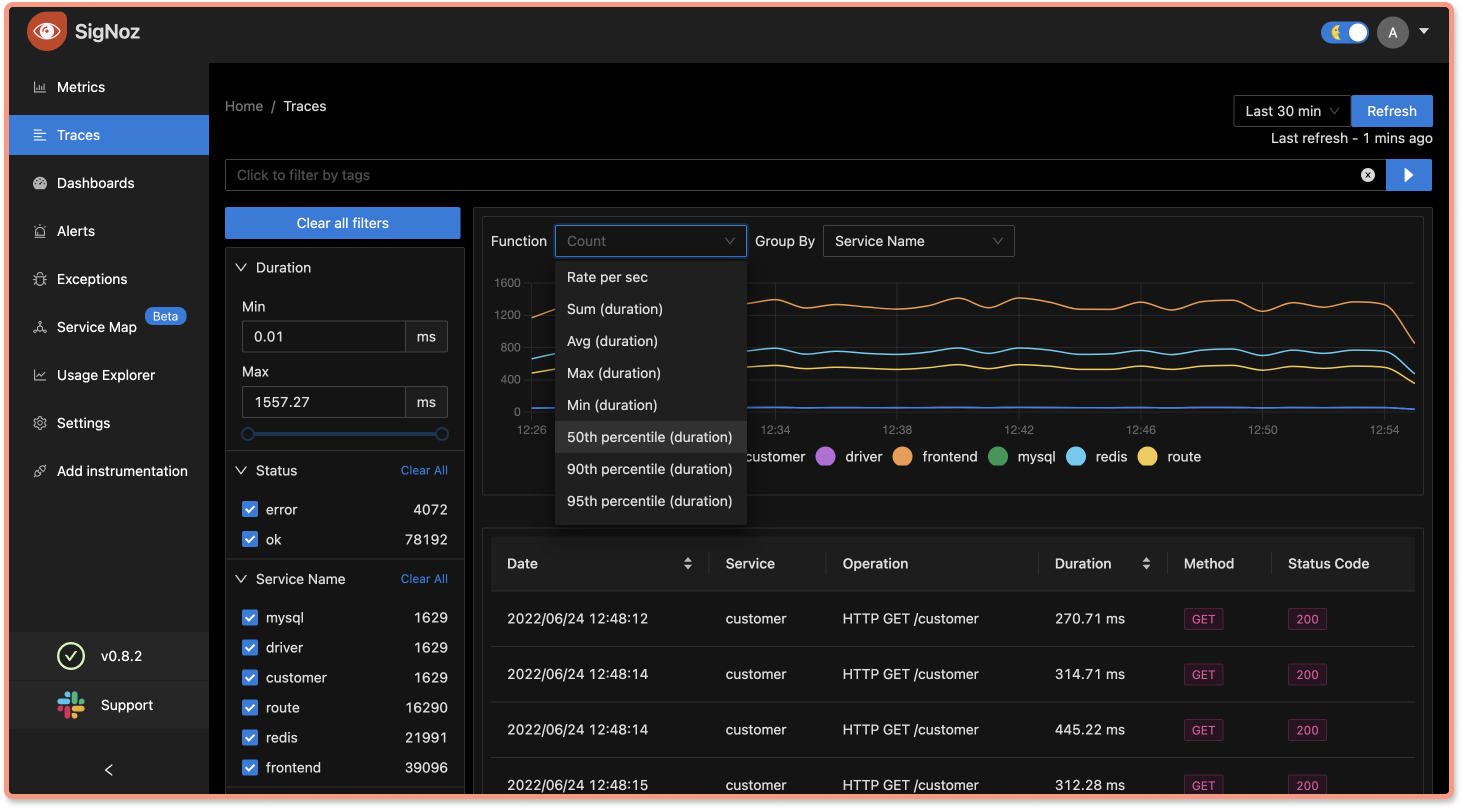Click the Slack Support icon
Image resolution: width=1462 pixels, height=809 pixels.
[x=71, y=705]
